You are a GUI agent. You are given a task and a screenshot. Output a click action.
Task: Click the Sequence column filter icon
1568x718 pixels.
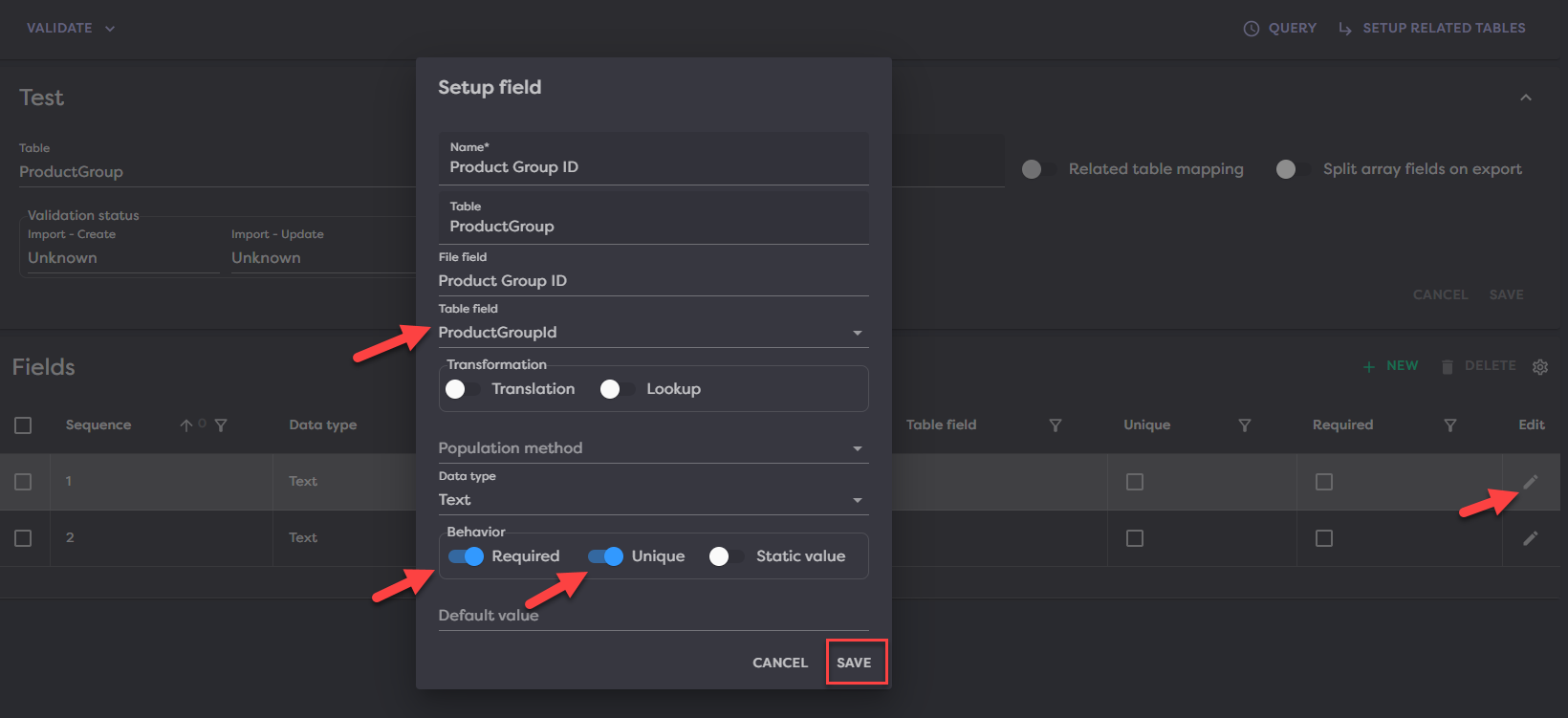coord(221,425)
